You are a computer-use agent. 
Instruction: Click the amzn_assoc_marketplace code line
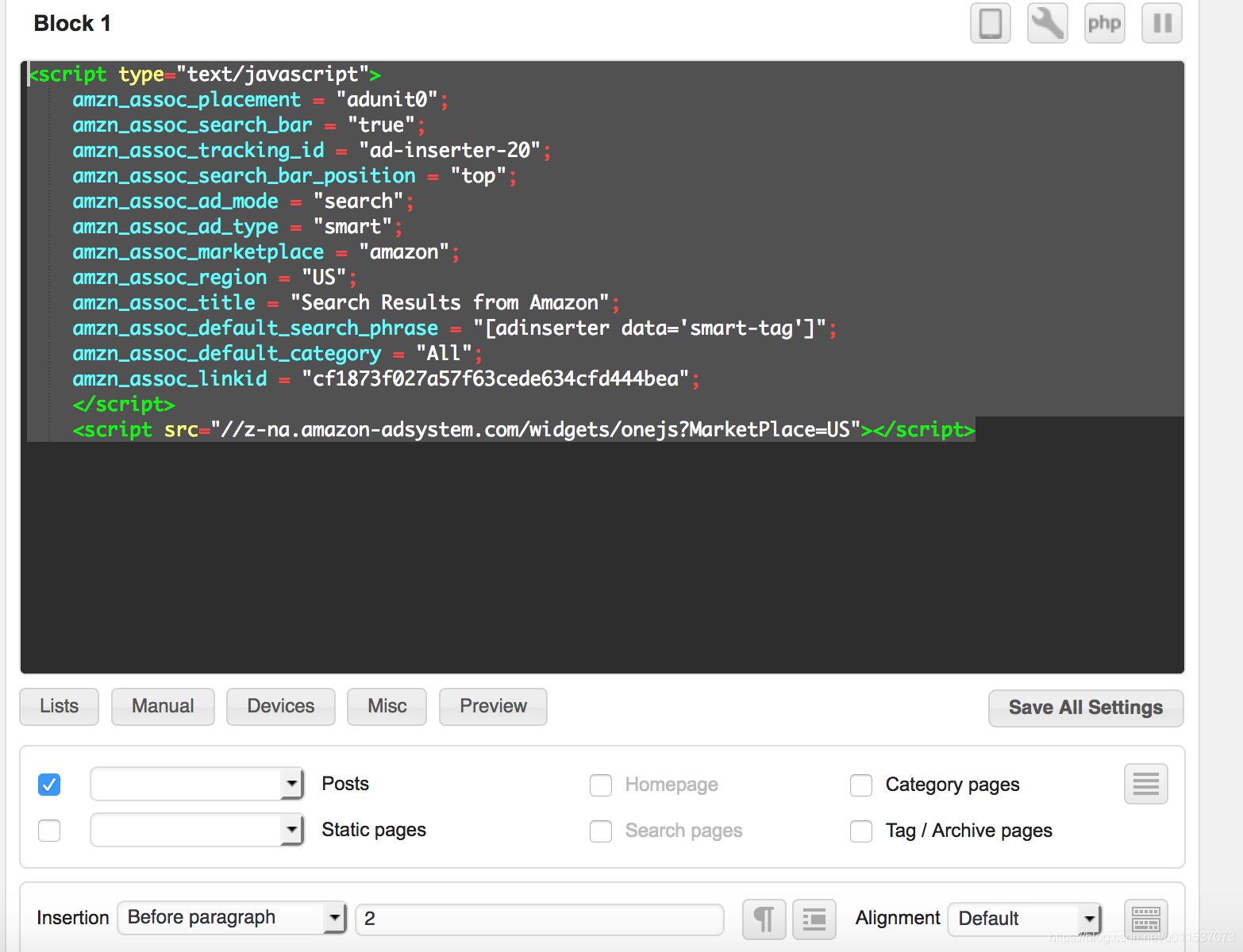[x=266, y=251]
